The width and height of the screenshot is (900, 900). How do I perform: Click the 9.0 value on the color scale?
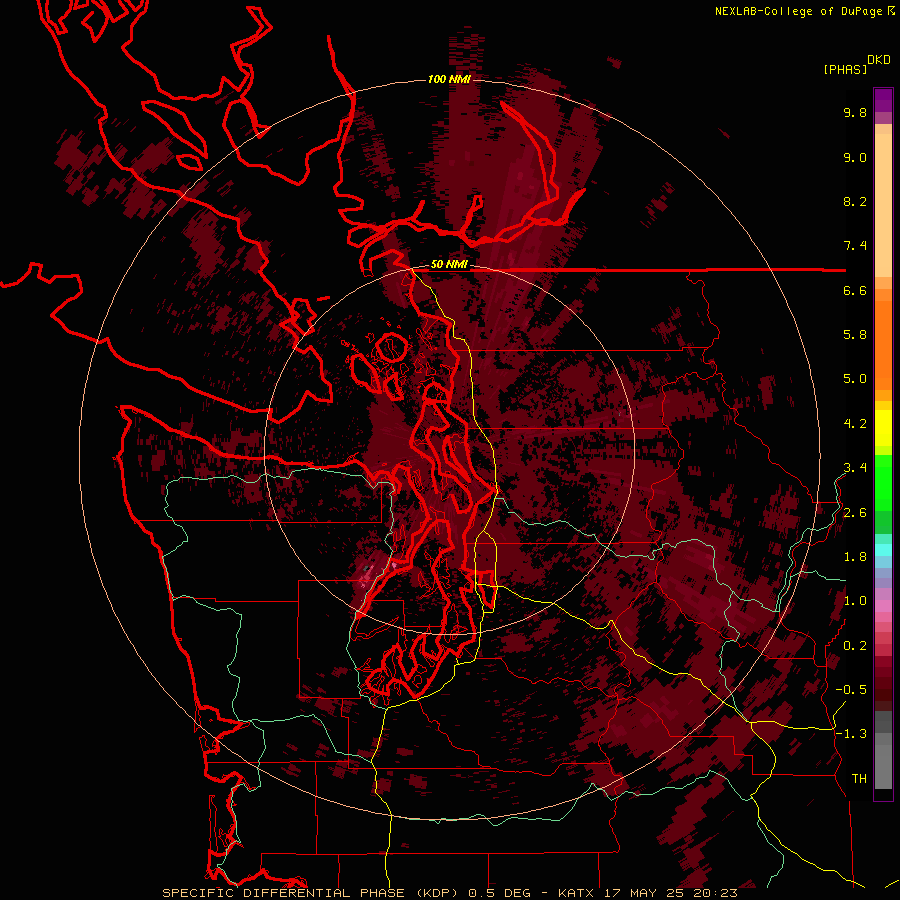tap(855, 157)
